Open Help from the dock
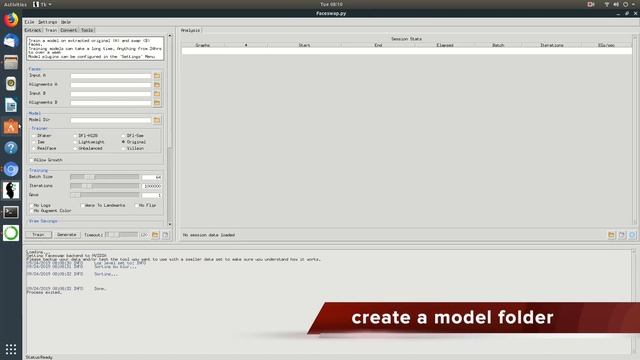 click(x=11, y=148)
